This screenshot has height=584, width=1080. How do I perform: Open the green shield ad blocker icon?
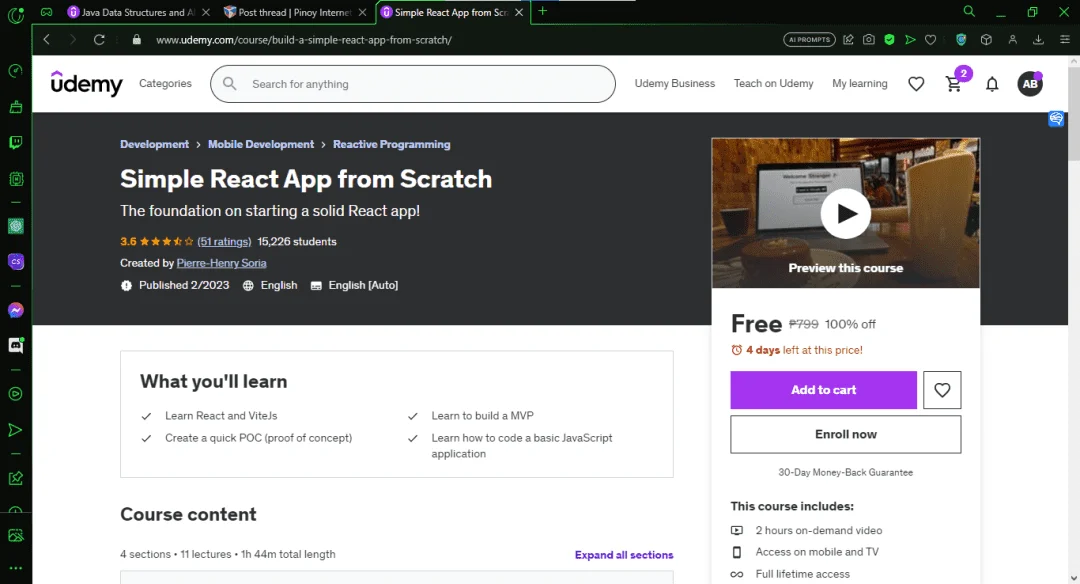coord(889,39)
